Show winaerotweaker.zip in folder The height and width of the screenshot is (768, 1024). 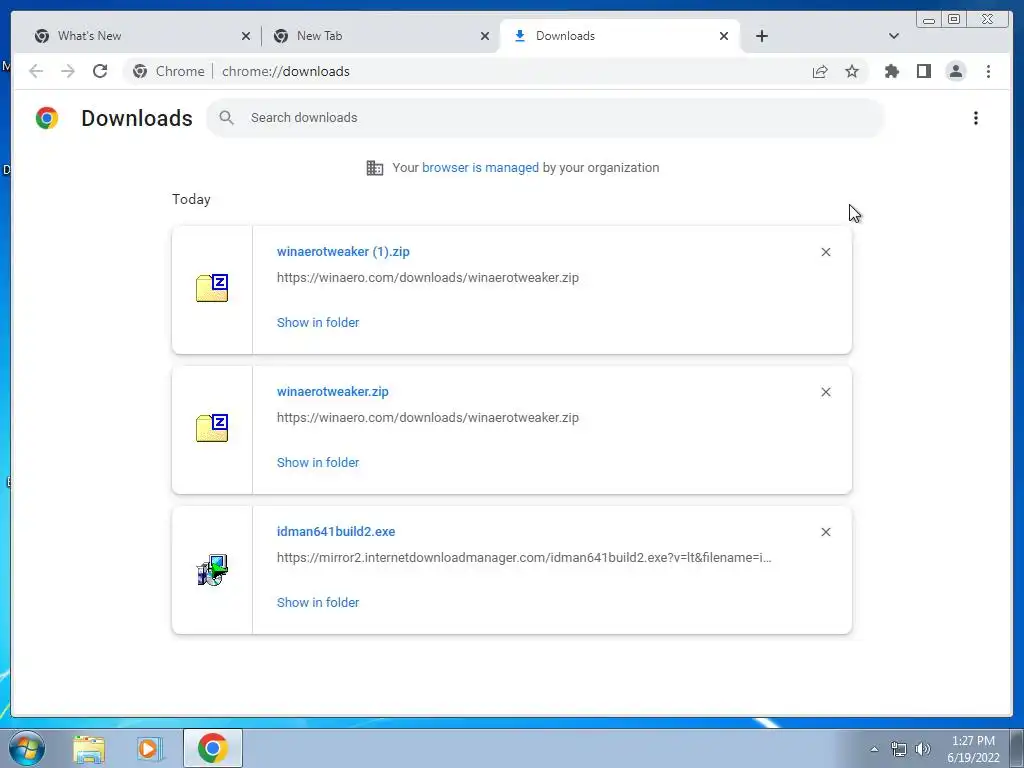tap(317, 462)
